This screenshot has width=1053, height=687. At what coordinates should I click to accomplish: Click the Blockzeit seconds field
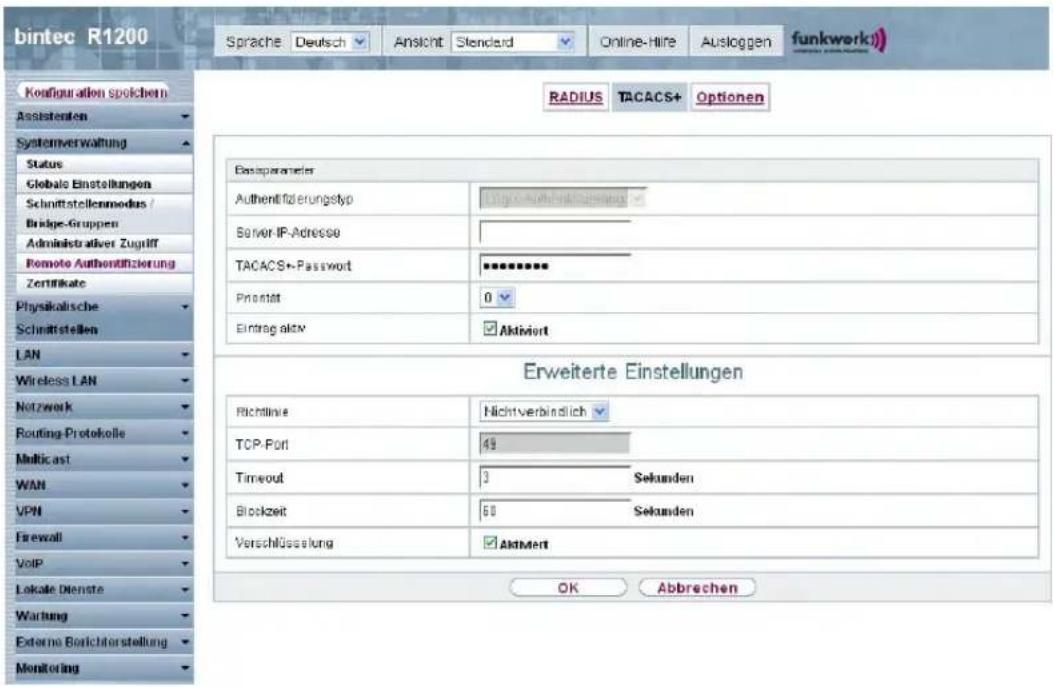pos(555,511)
